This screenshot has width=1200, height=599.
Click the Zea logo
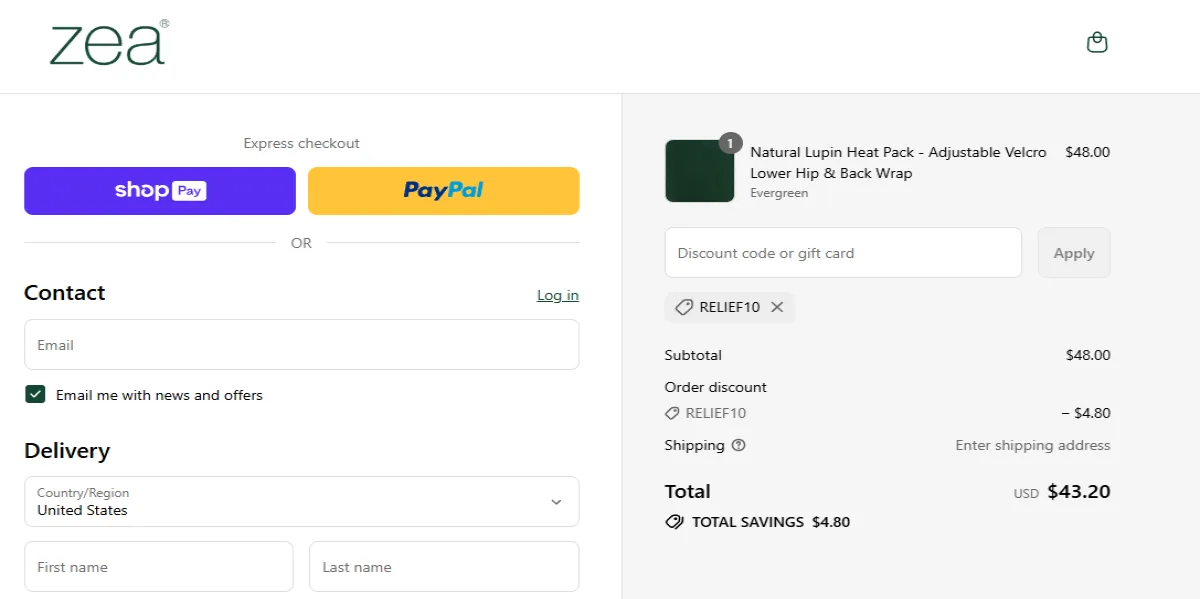pos(108,46)
